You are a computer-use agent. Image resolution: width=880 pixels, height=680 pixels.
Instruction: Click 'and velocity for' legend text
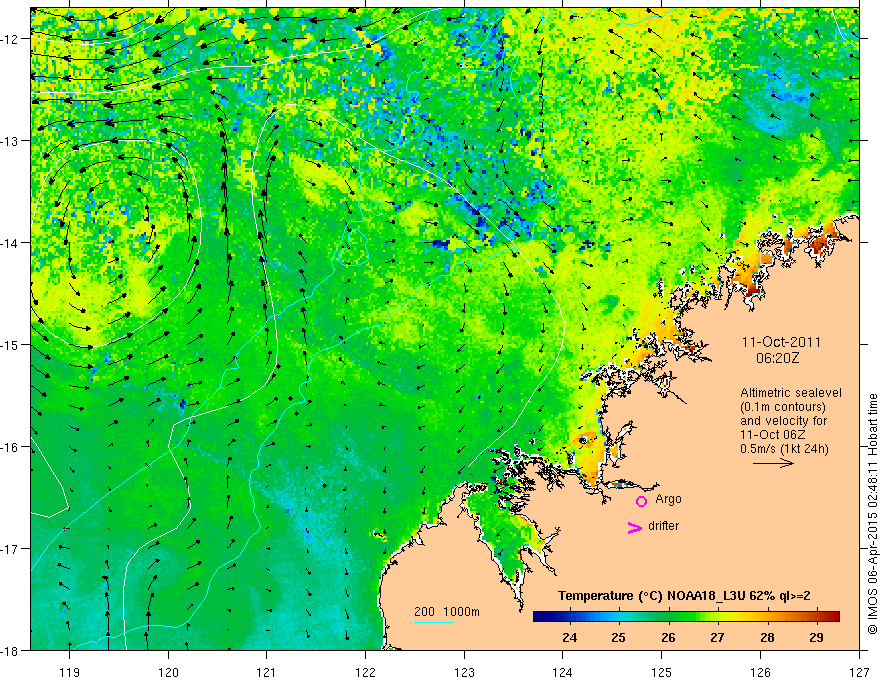[x=783, y=421]
